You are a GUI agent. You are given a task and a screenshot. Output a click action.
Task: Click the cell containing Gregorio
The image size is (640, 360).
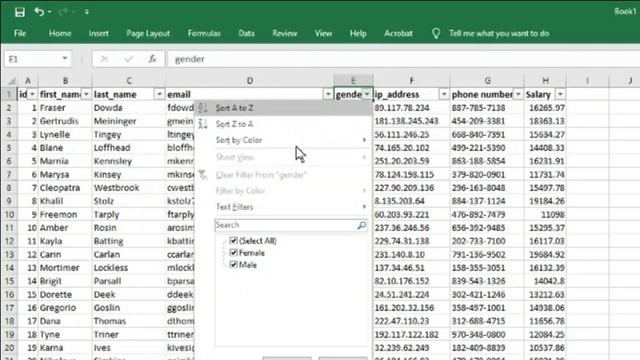pyautogui.click(x=65, y=308)
